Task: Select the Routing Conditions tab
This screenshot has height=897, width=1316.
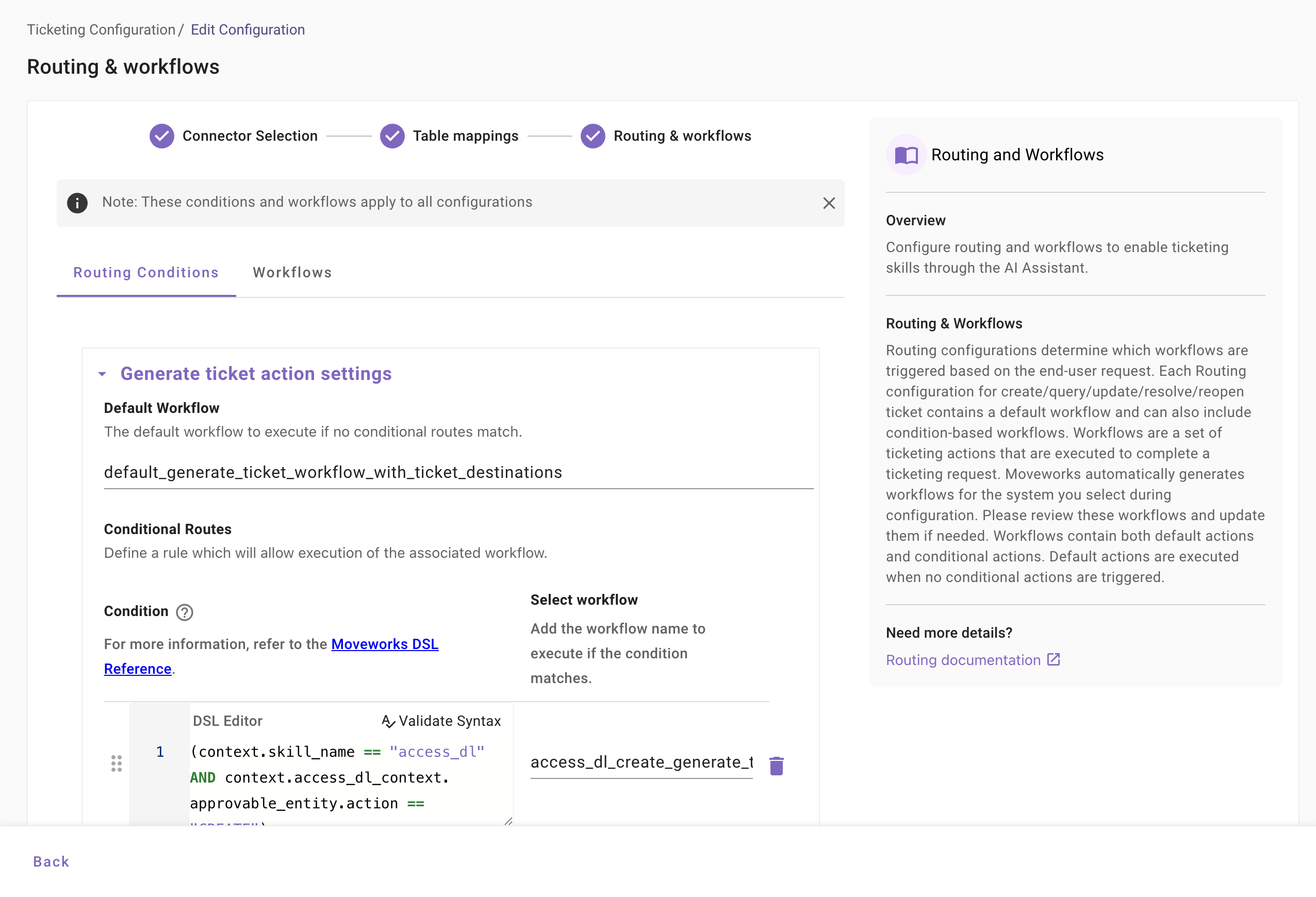Action: [x=145, y=273]
